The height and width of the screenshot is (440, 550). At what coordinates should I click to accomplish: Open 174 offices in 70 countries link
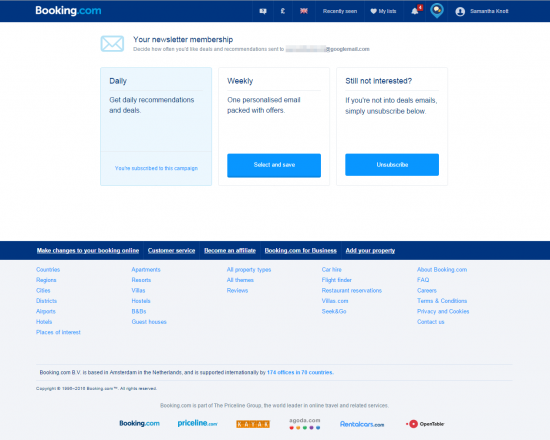(300, 372)
